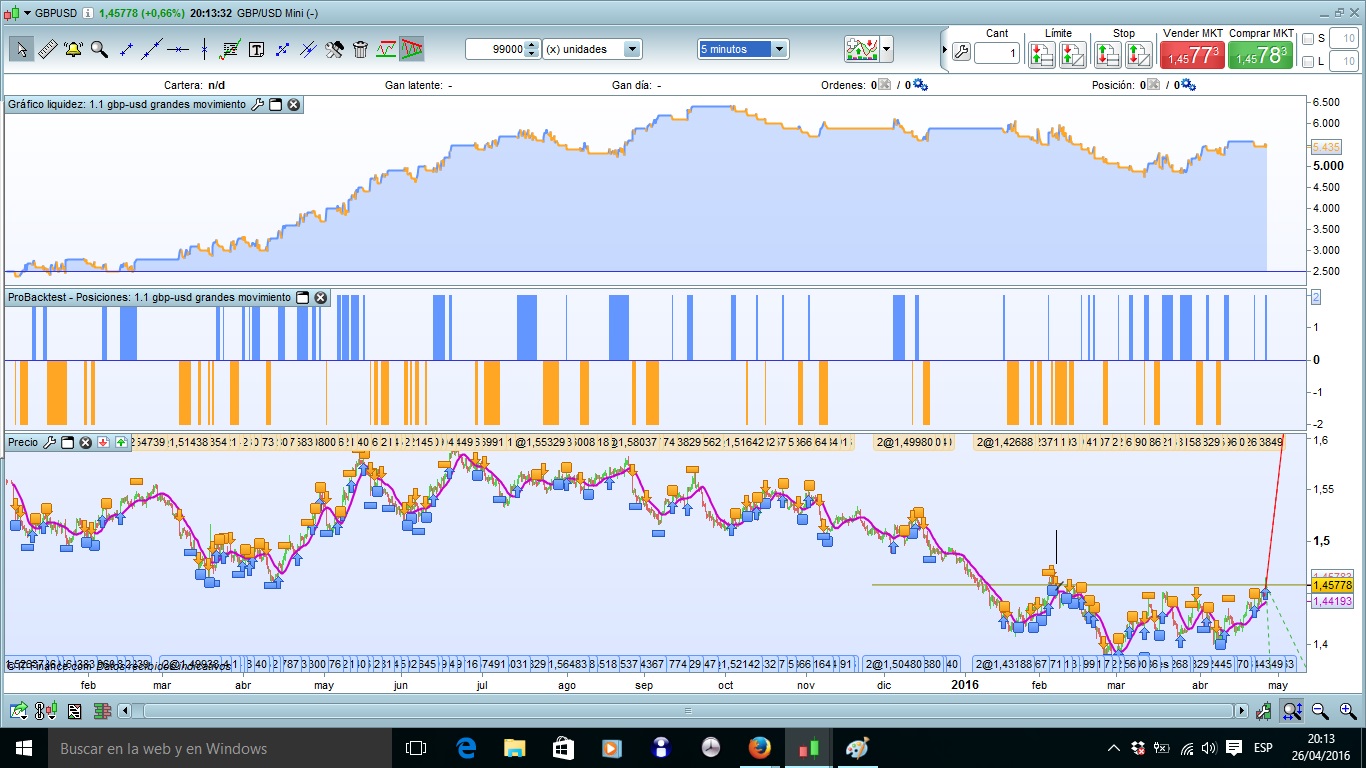Click Vender MKT sell button
Image resolution: width=1366 pixels, height=768 pixels.
[x=1193, y=56]
